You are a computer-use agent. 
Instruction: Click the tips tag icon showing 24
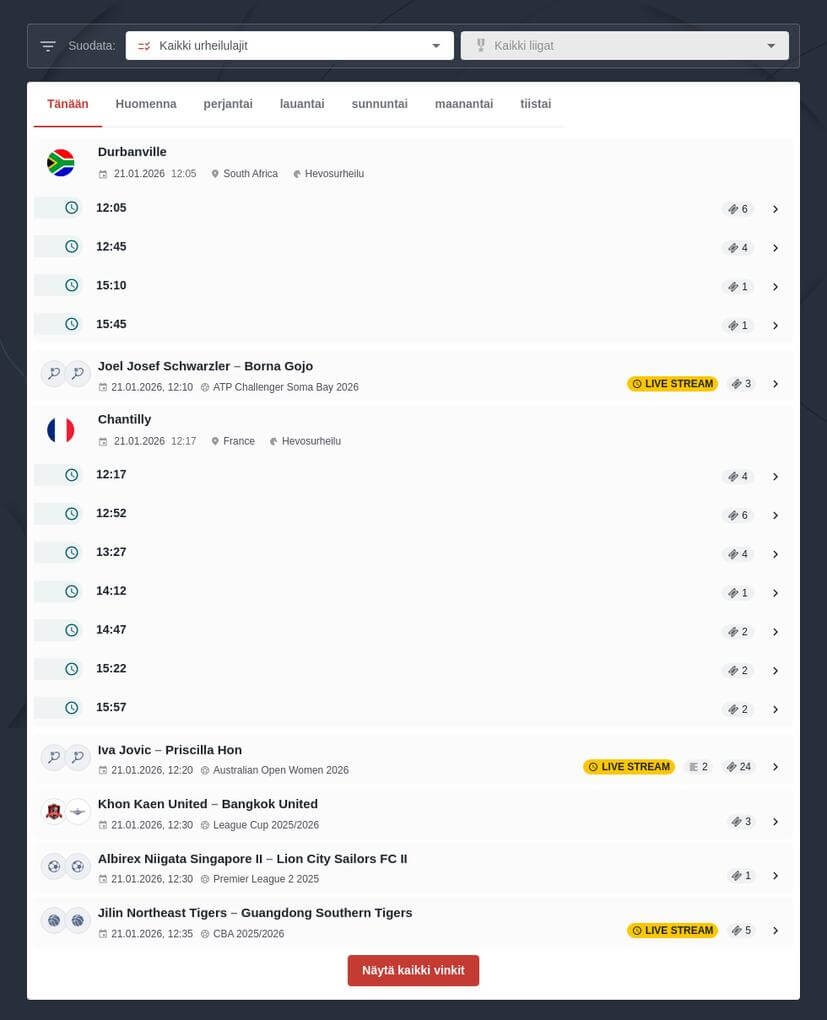738,766
